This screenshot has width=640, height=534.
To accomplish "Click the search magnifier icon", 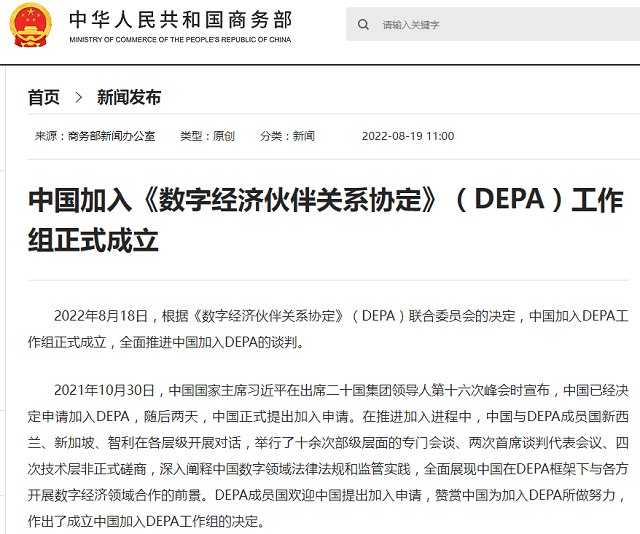I will [363, 24].
